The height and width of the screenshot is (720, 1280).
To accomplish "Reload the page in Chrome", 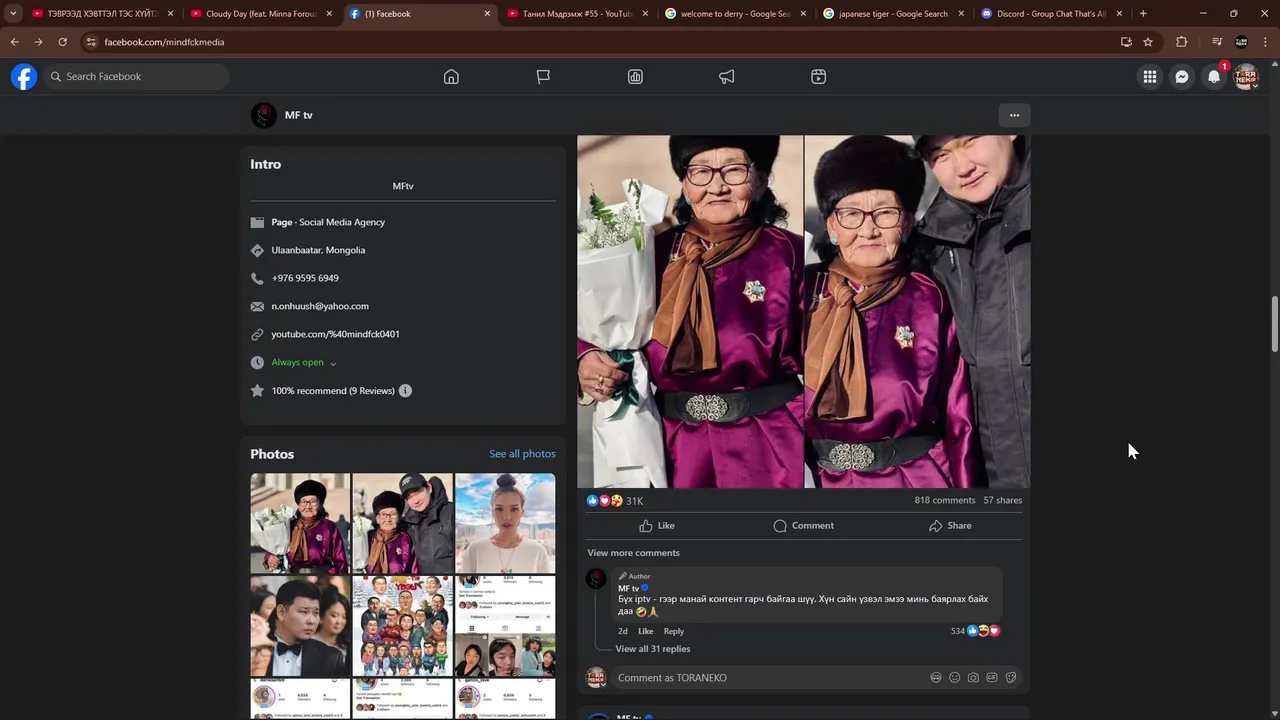I will [62, 42].
